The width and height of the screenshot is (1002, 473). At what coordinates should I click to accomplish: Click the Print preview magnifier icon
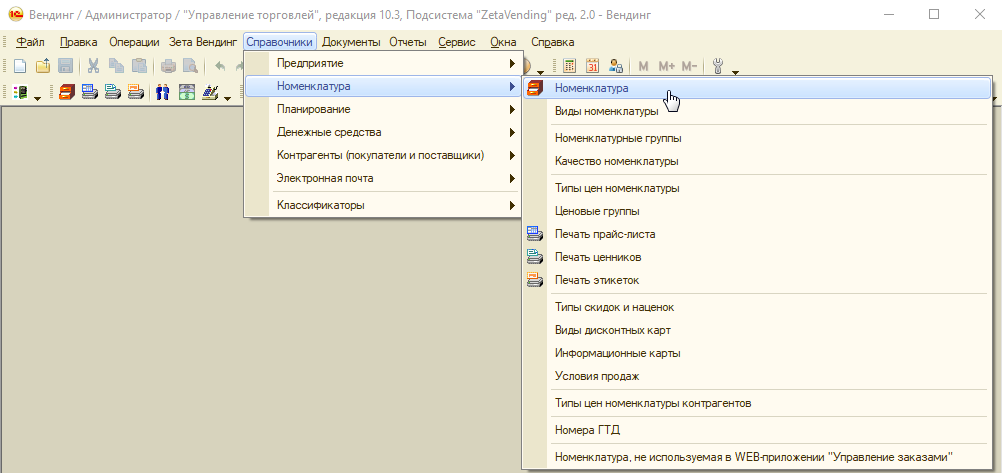pyautogui.click(x=190, y=66)
